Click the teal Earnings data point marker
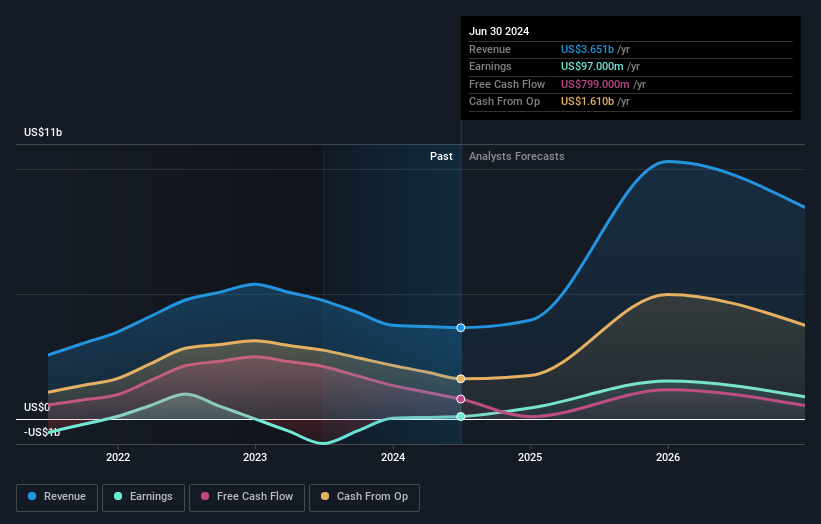 [x=461, y=417]
